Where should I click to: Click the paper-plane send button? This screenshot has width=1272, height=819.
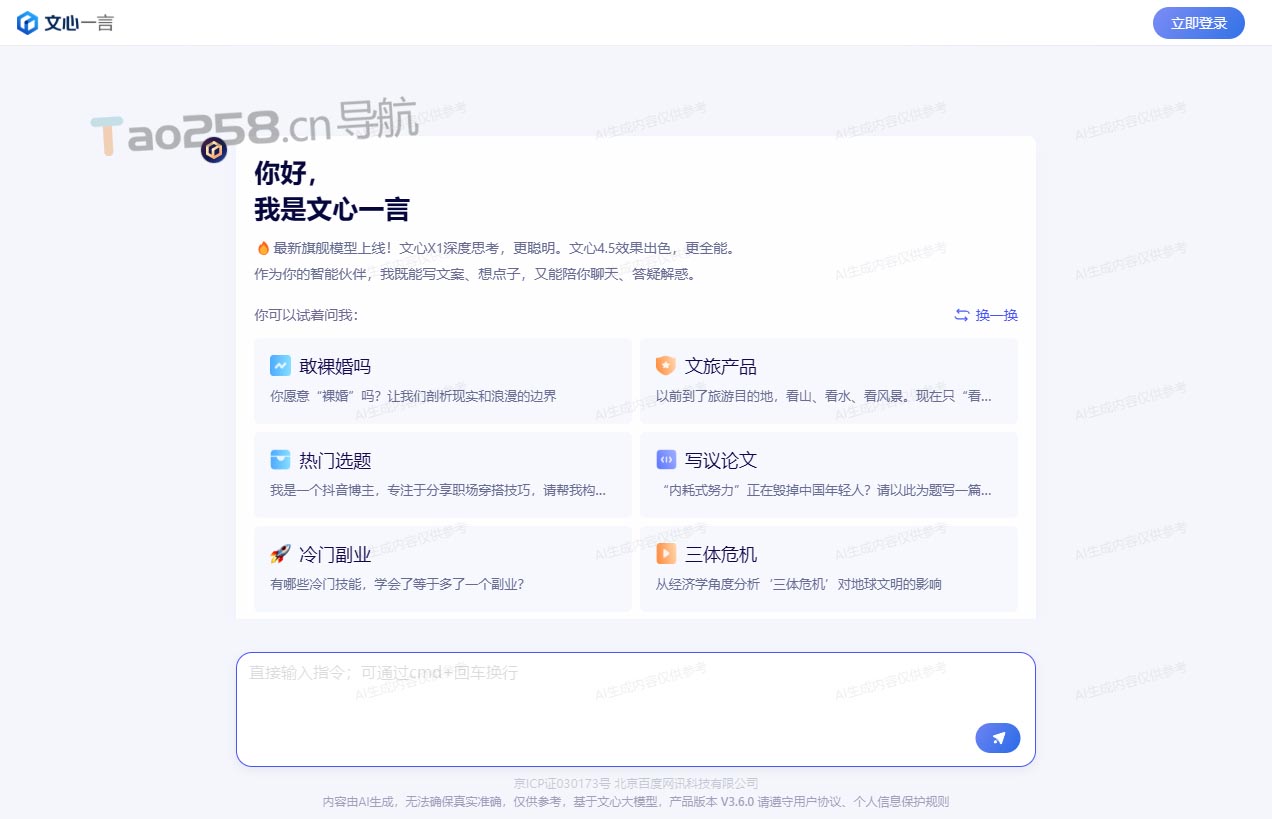[998, 738]
